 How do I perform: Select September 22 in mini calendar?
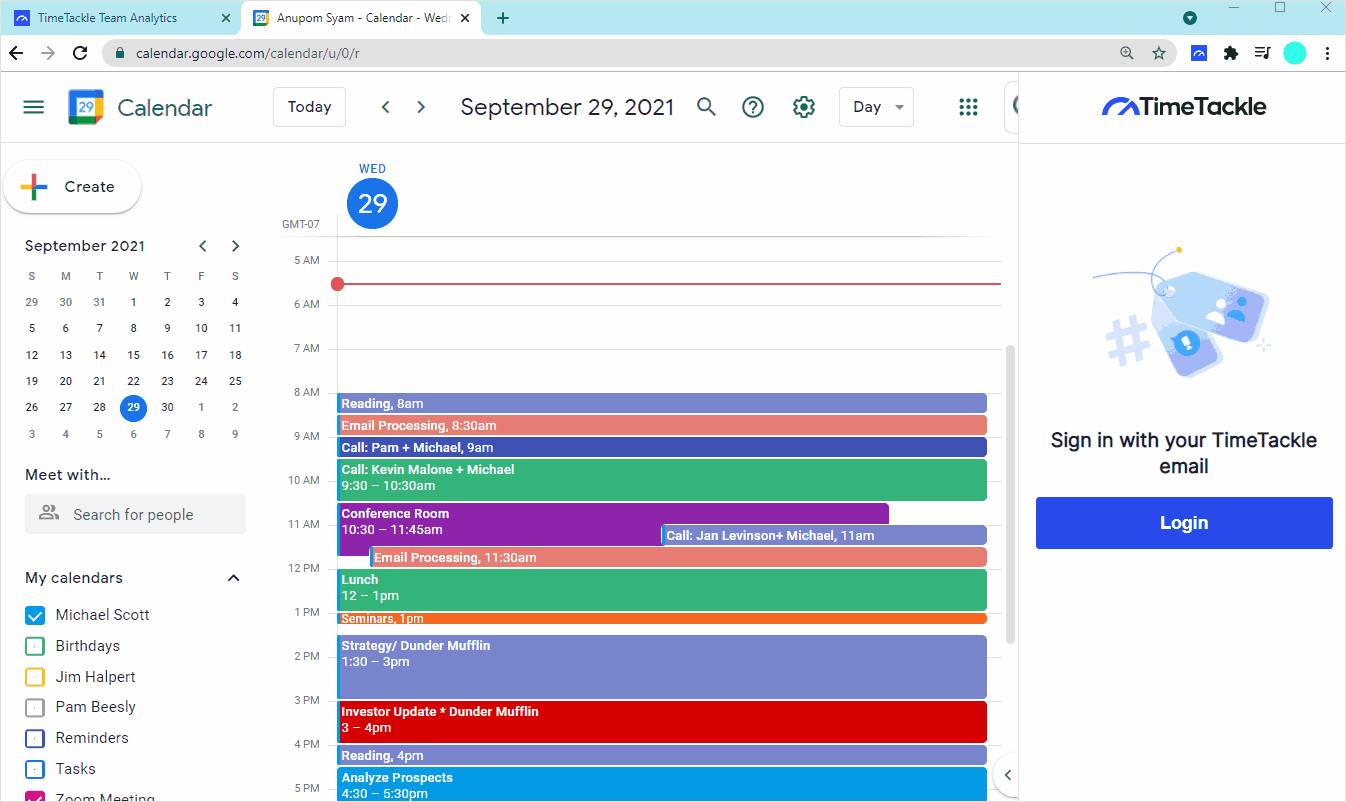133,381
